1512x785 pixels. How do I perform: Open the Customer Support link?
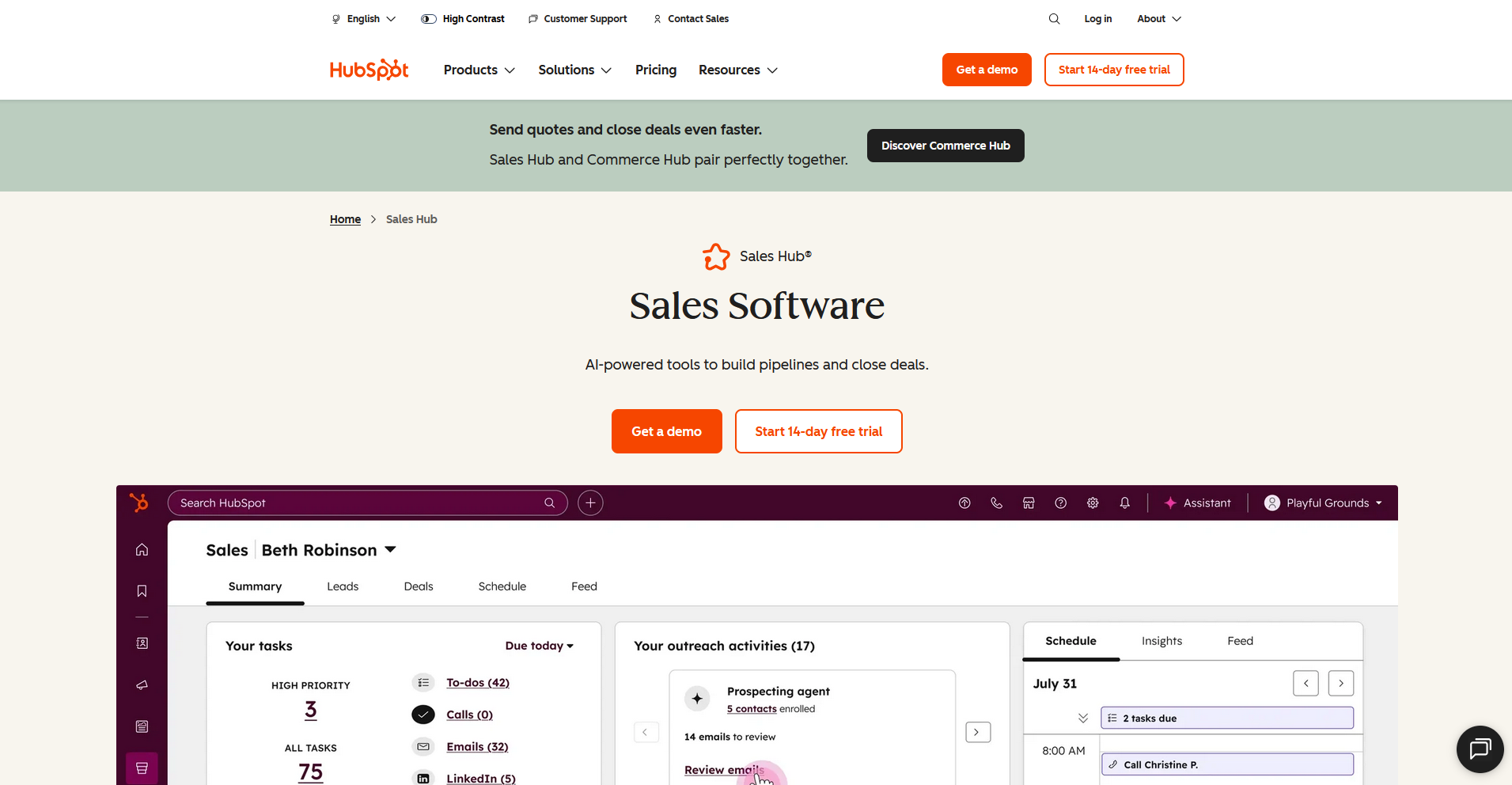[x=578, y=19]
